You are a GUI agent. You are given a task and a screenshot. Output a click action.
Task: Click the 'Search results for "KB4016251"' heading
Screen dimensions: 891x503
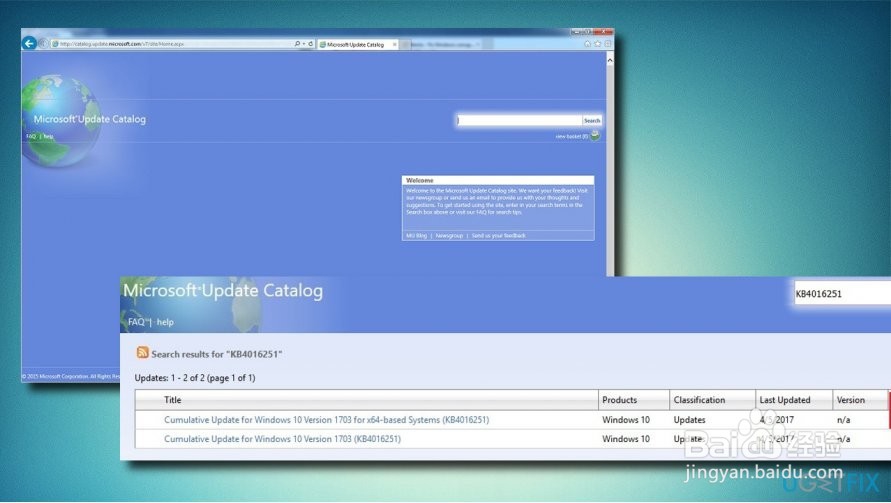(x=216, y=354)
